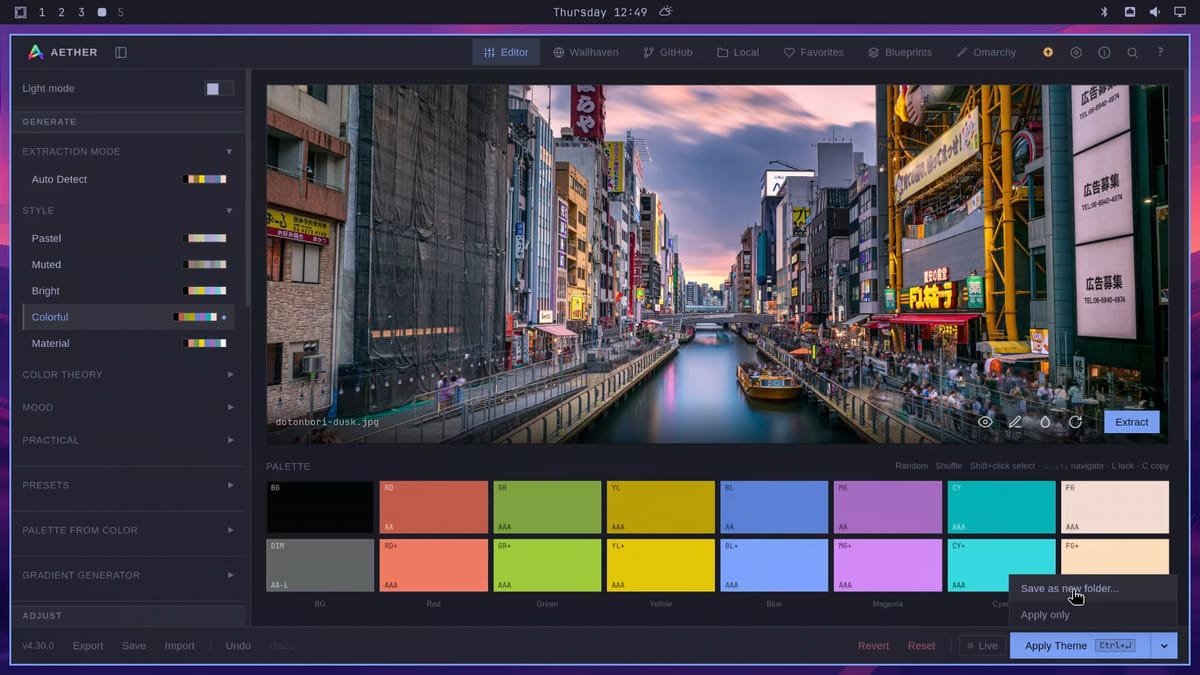Select the Pastel style option
1200x675 pixels.
tap(128, 238)
